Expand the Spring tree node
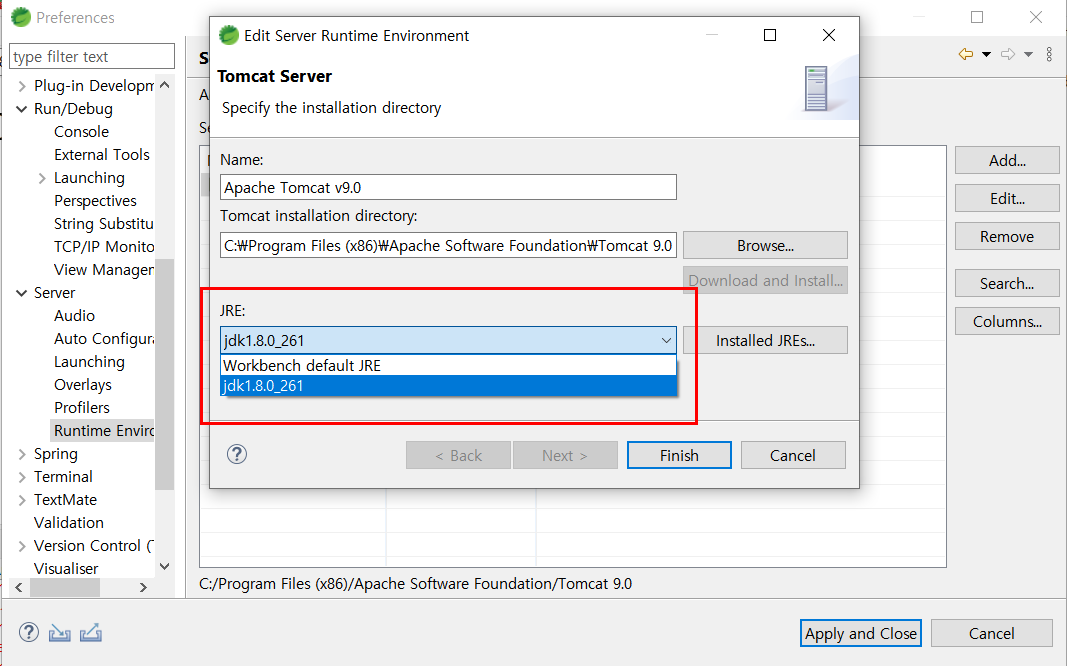The image size is (1067, 666). pos(22,454)
